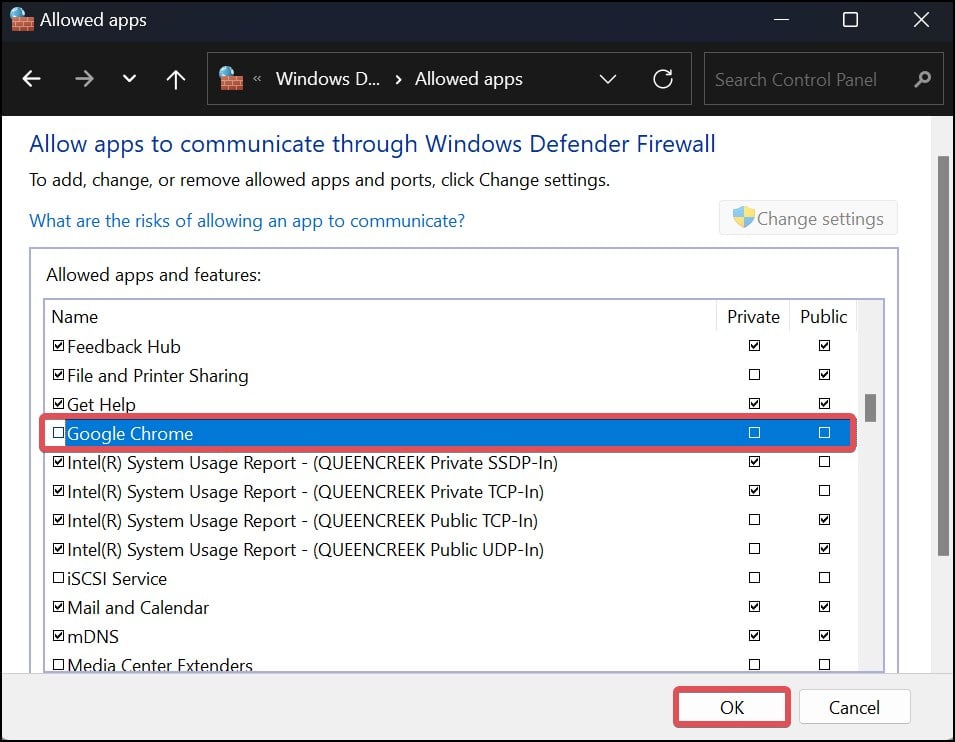Minimize the Allowed apps window
This screenshot has height=742, width=955.
click(x=781, y=19)
